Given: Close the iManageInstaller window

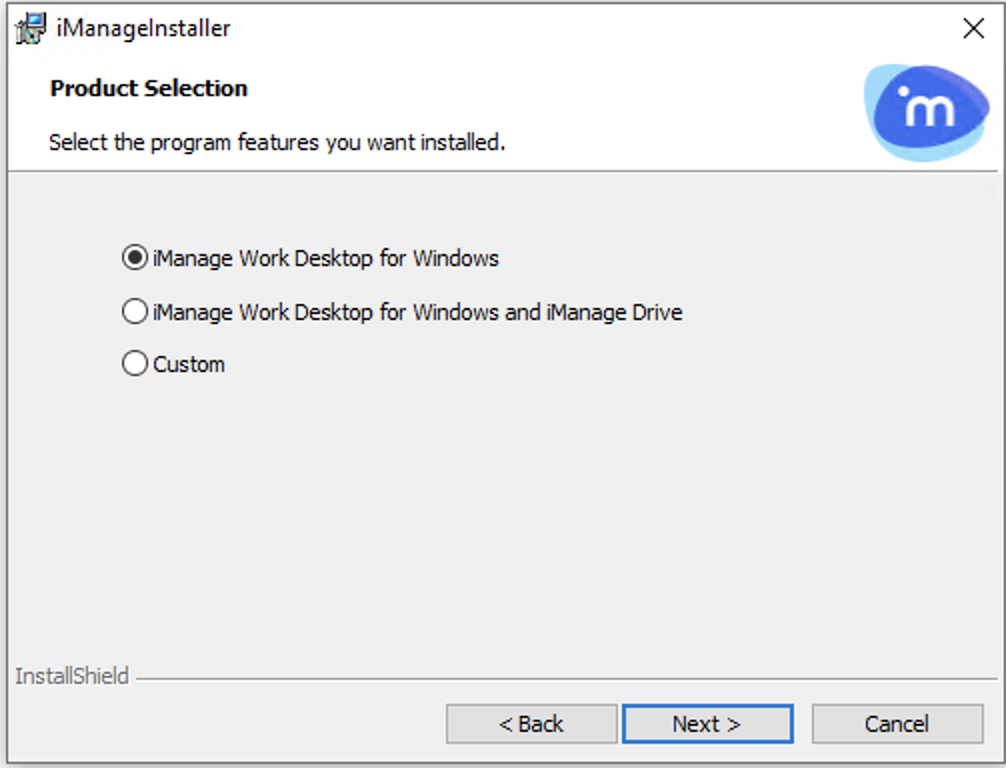Looking at the screenshot, I should click(x=973, y=28).
